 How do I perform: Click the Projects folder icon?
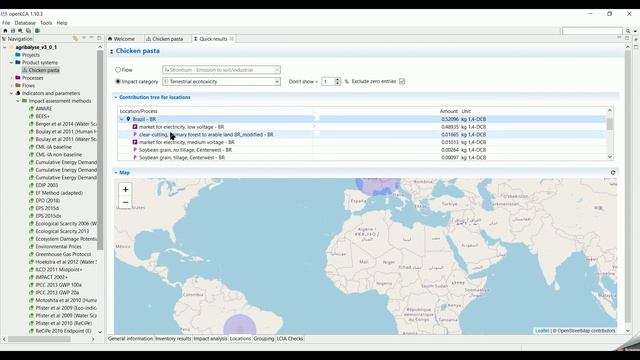point(18,55)
